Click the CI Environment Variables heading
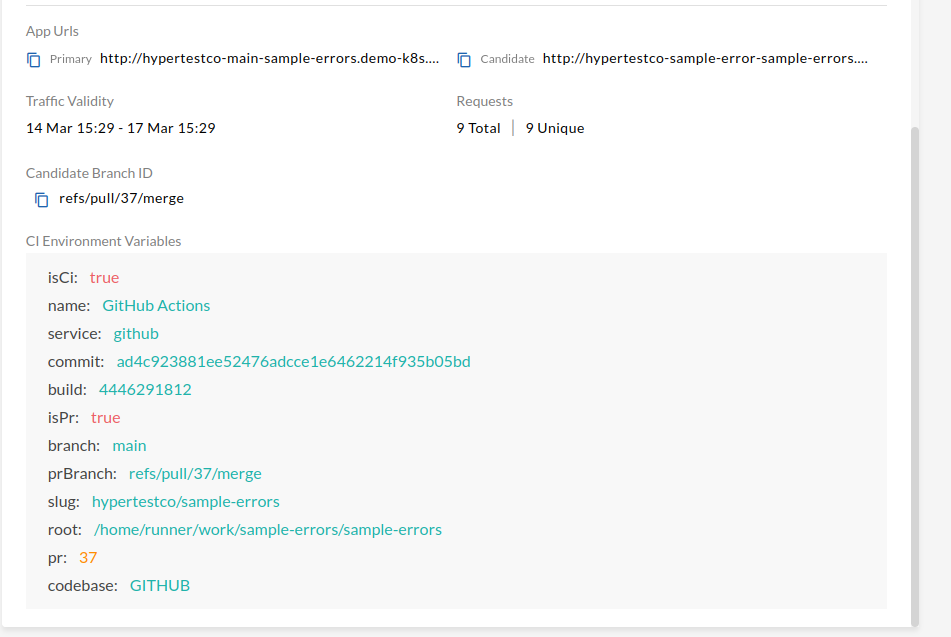 tap(103, 241)
